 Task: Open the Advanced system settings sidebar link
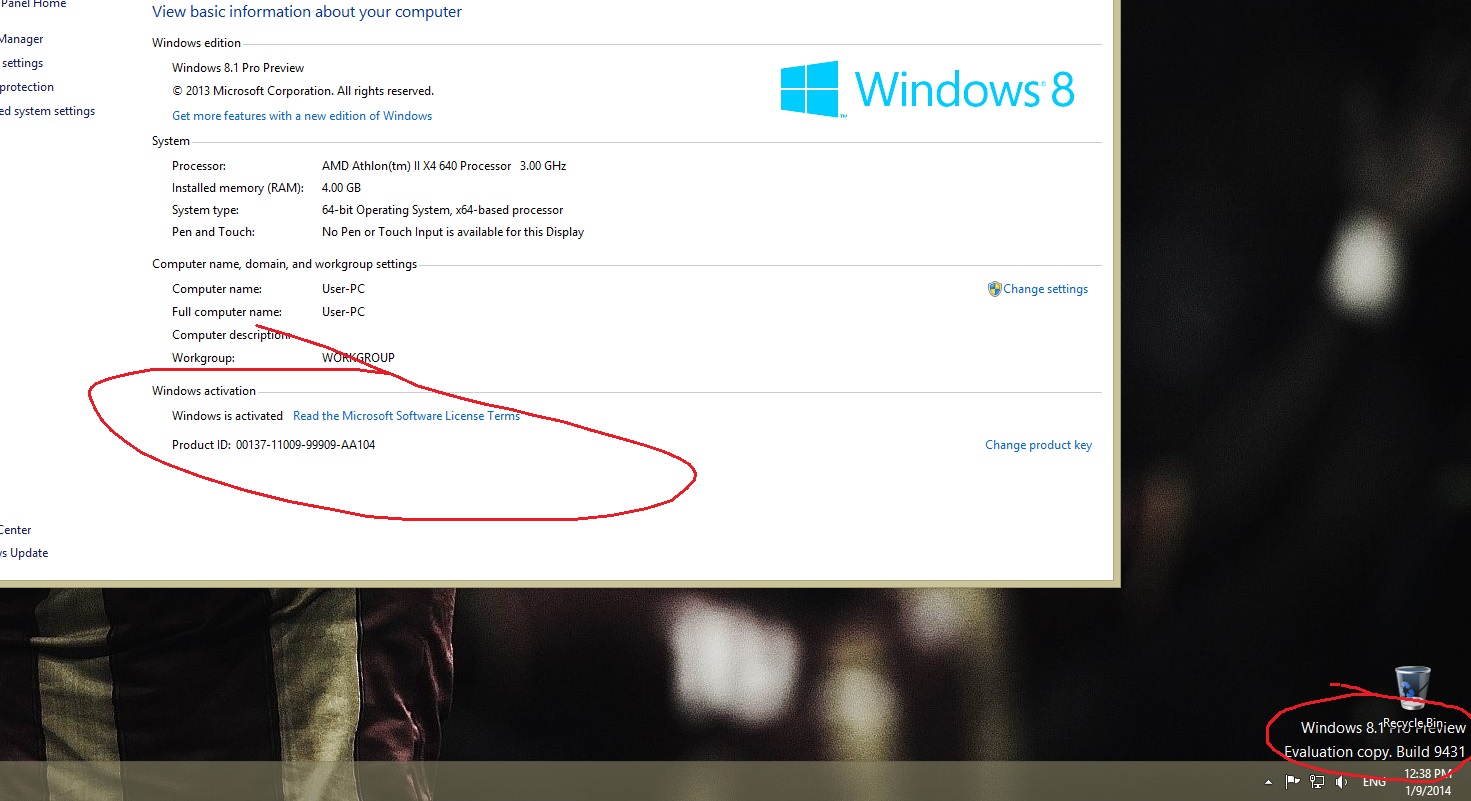[48, 111]
